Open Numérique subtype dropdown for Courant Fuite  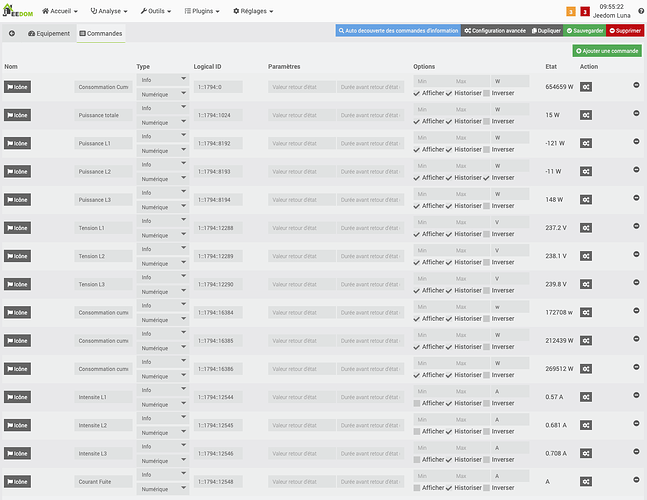(x=163, y=489)
